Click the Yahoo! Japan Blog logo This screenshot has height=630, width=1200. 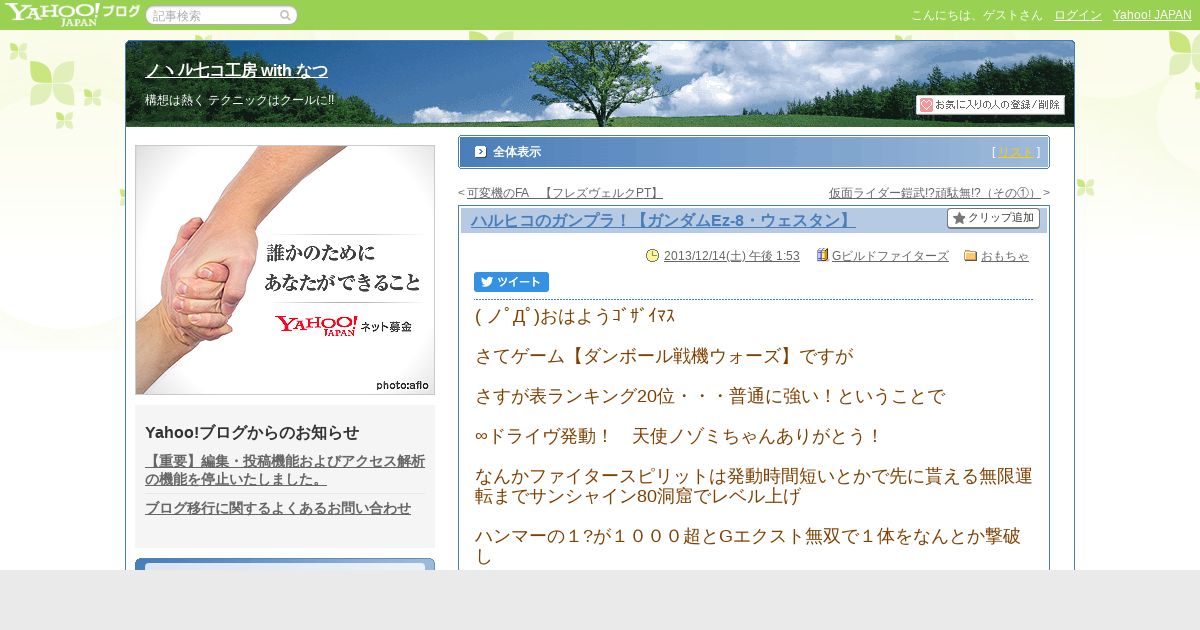pyautogui.click(x=71, y=14)
